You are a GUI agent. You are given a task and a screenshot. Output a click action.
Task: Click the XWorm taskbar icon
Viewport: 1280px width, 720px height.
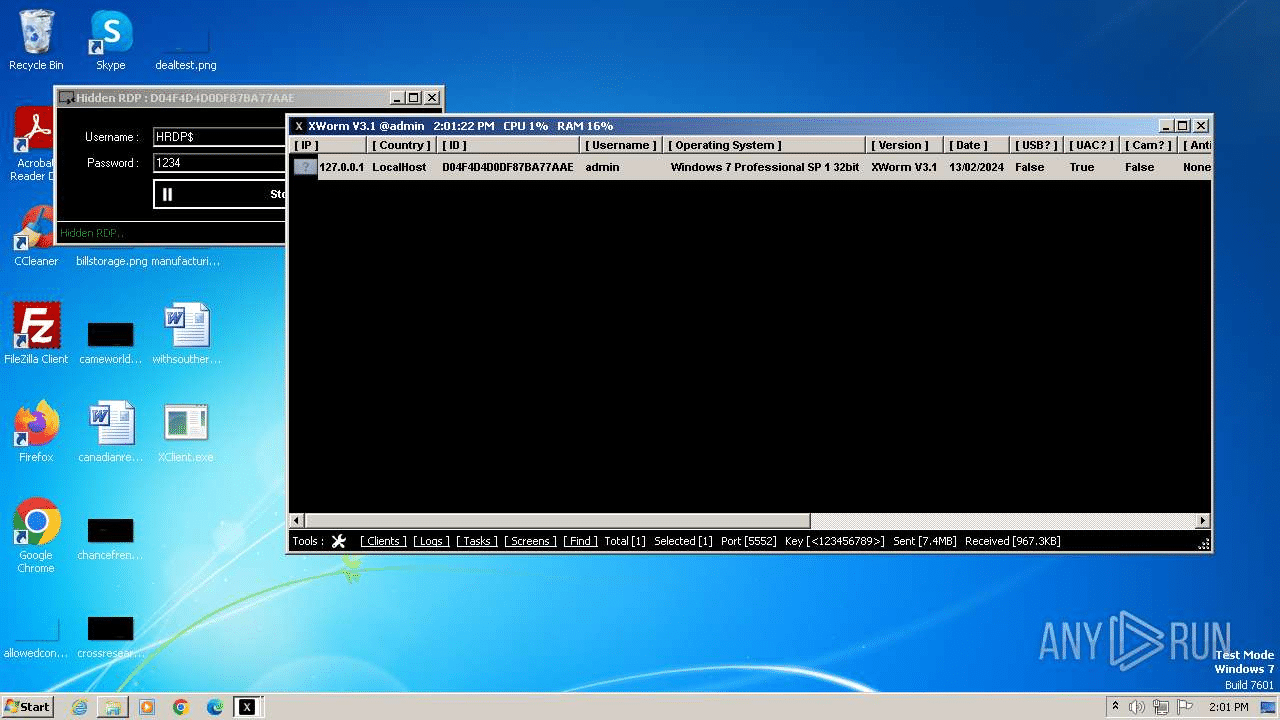246,707
